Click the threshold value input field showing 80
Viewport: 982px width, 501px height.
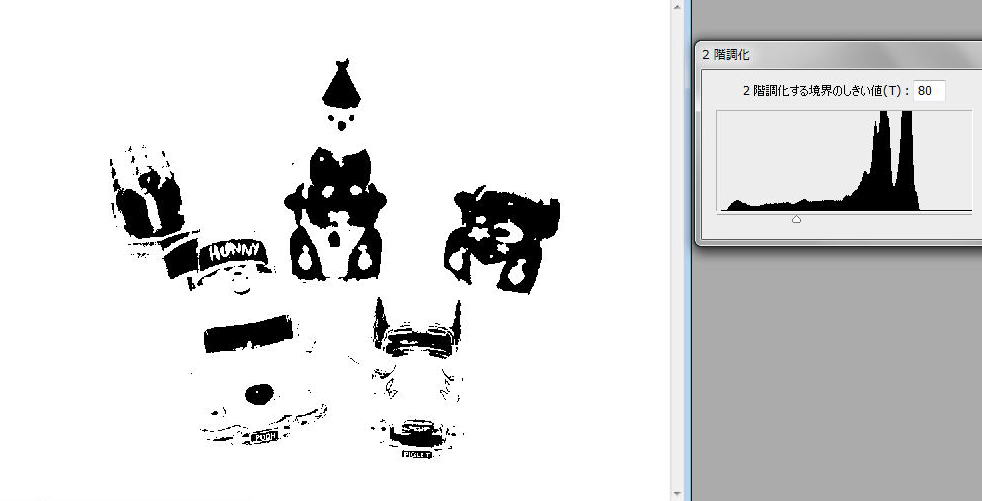[x=929, y=91]
